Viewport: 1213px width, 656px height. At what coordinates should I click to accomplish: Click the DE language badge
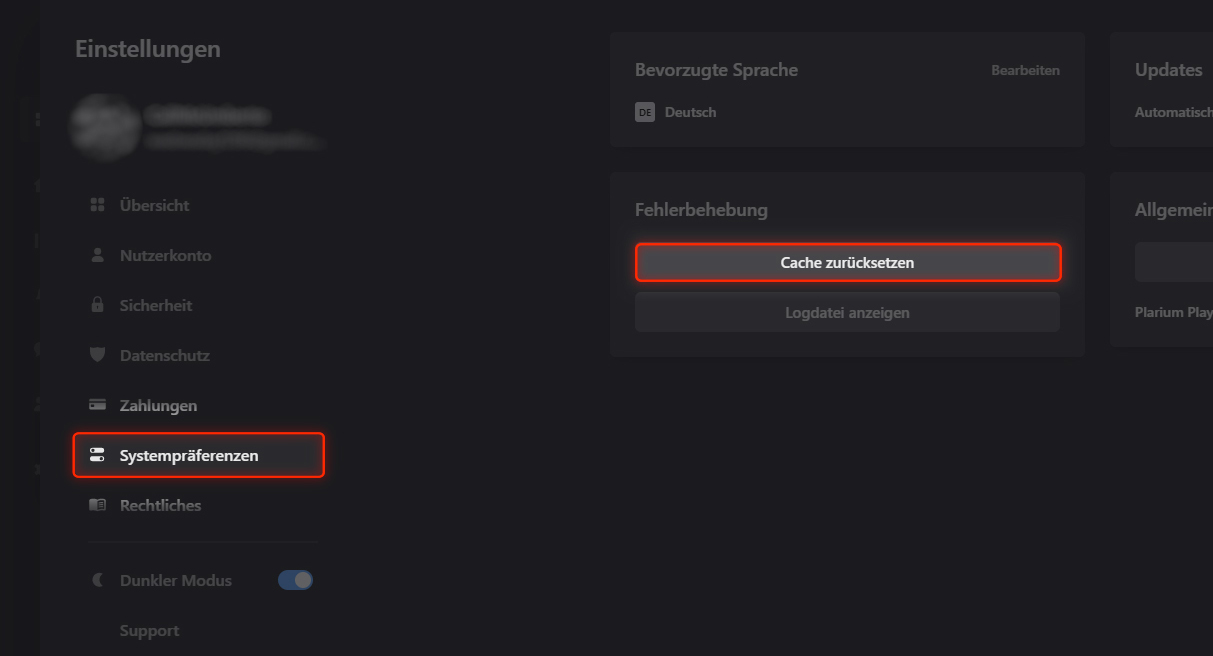[x=645, y=112]
